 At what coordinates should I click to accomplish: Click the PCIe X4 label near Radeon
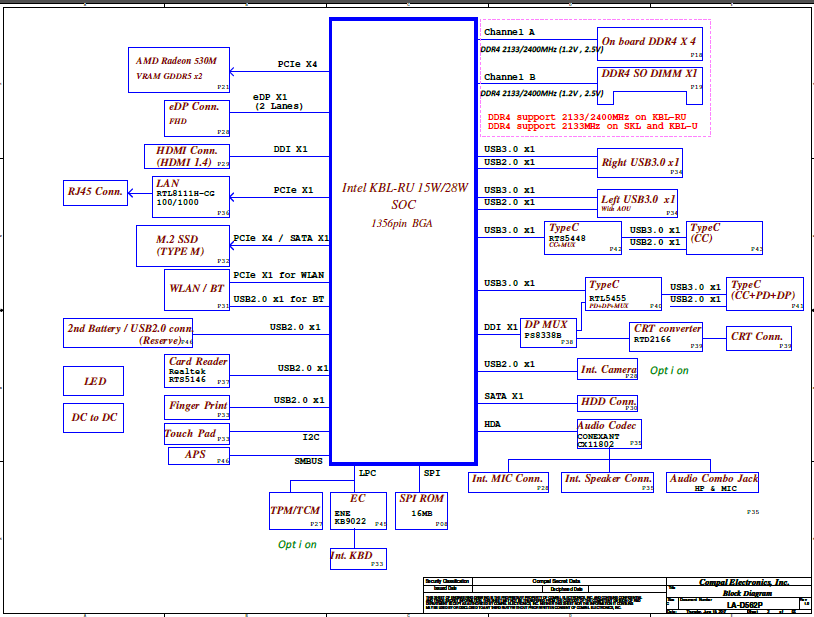(x=297, y=64)
